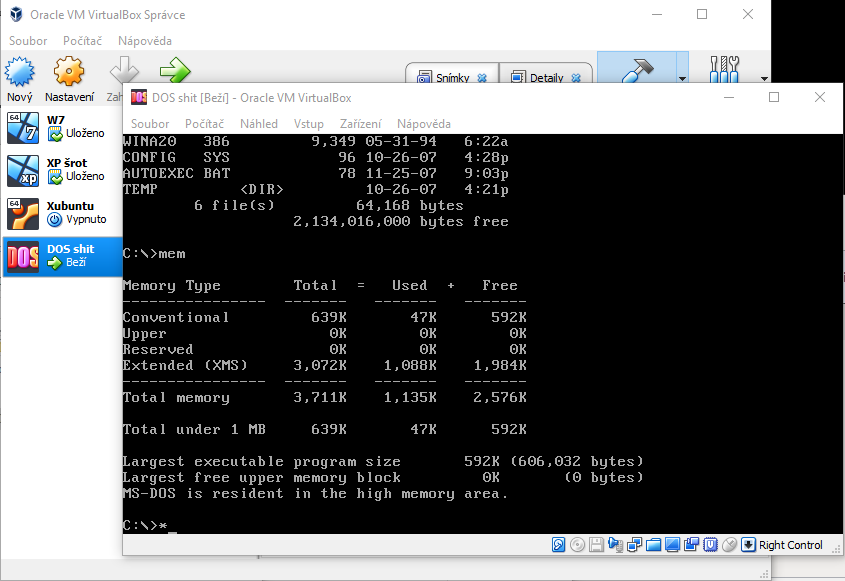
Task: Switch to the Detaily tab
Action: click(x=546, y=78)
